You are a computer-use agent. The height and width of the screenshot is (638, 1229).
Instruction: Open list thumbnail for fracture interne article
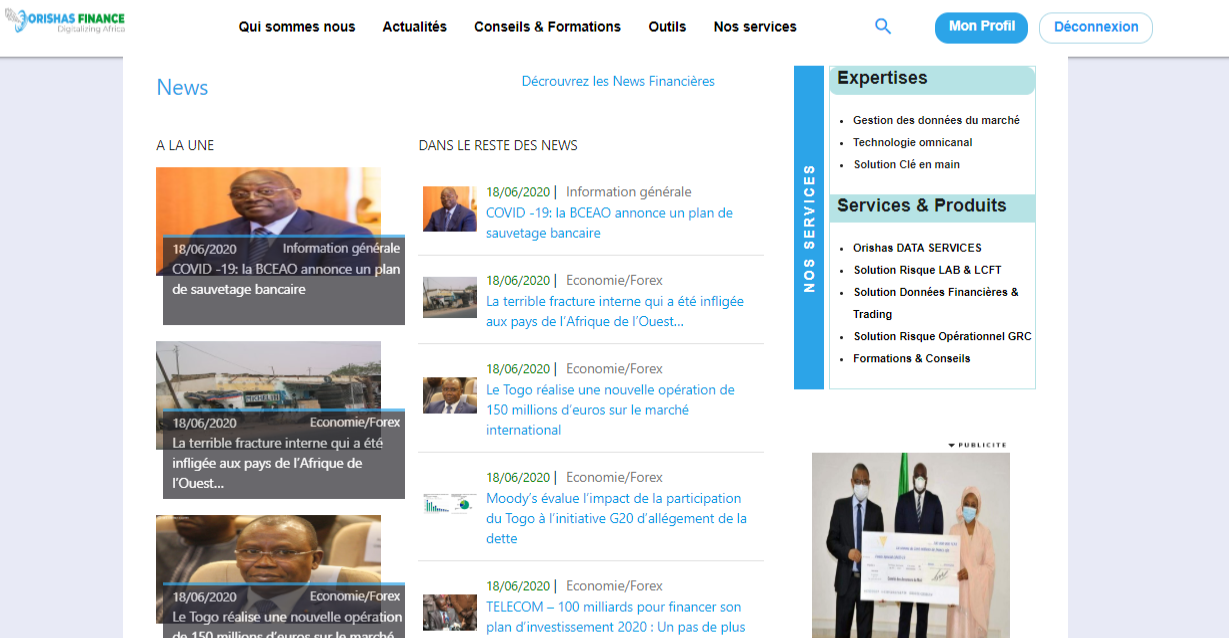pyautogui.click(x=450, y=297)
